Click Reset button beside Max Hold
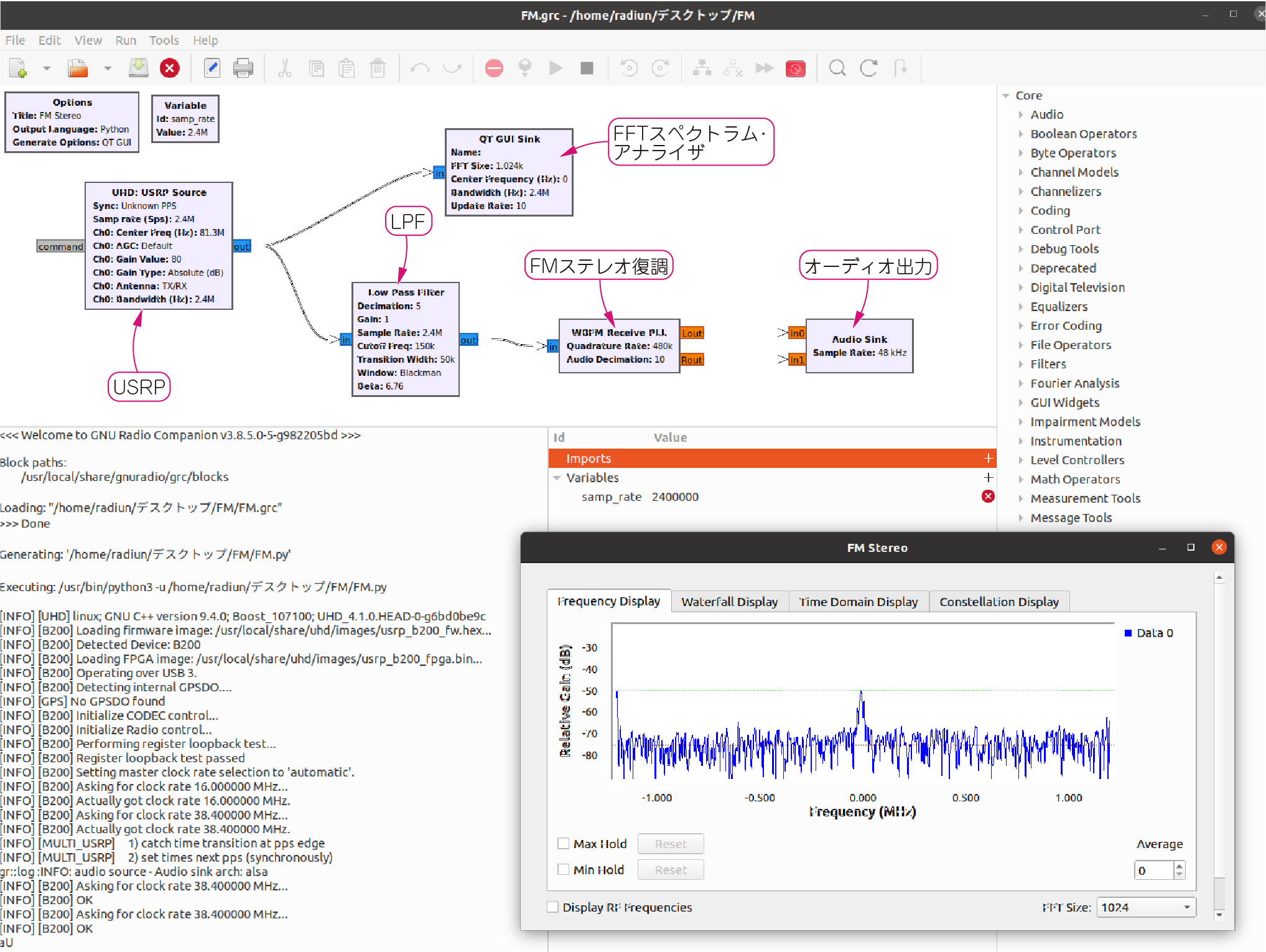Image resolution: width=1266 pixels, height=952 pixels. [x=670, y=844]
